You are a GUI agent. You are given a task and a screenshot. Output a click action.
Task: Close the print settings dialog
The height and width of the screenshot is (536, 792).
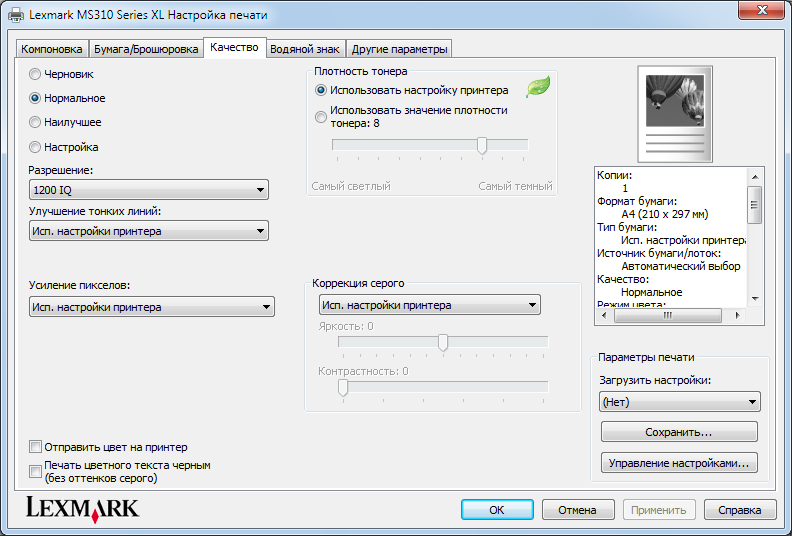click(762, 10)
